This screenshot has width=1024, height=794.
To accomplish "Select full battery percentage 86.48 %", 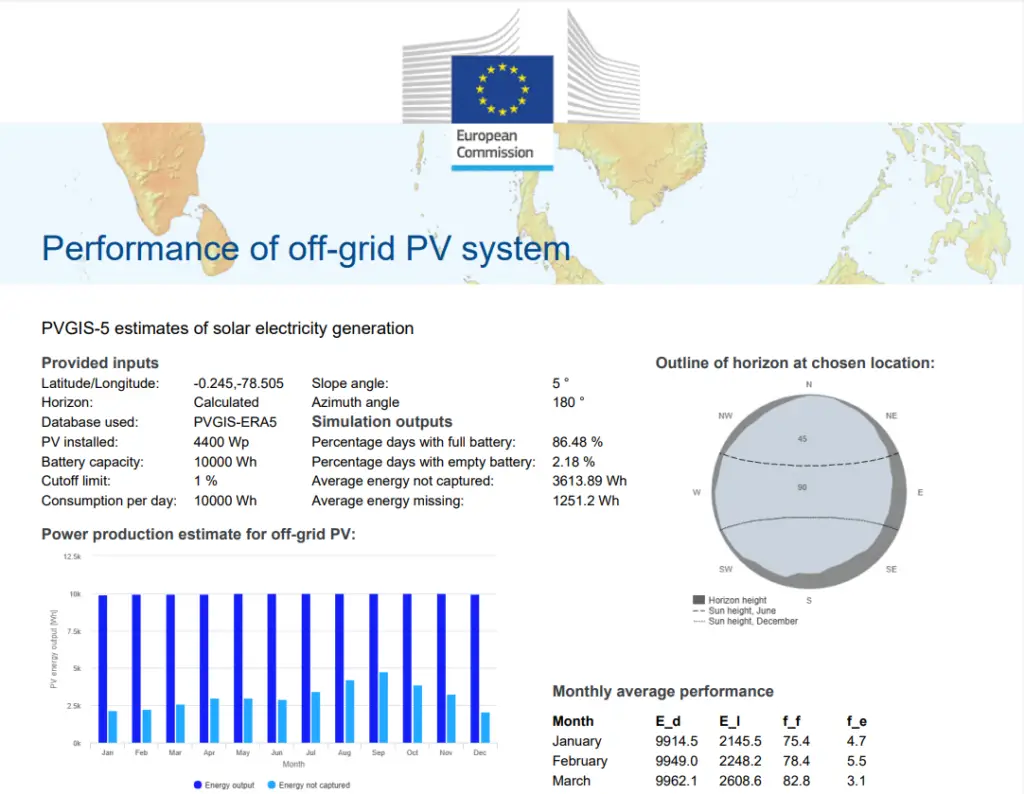I will pyautogui.click(x=577, y=442).
